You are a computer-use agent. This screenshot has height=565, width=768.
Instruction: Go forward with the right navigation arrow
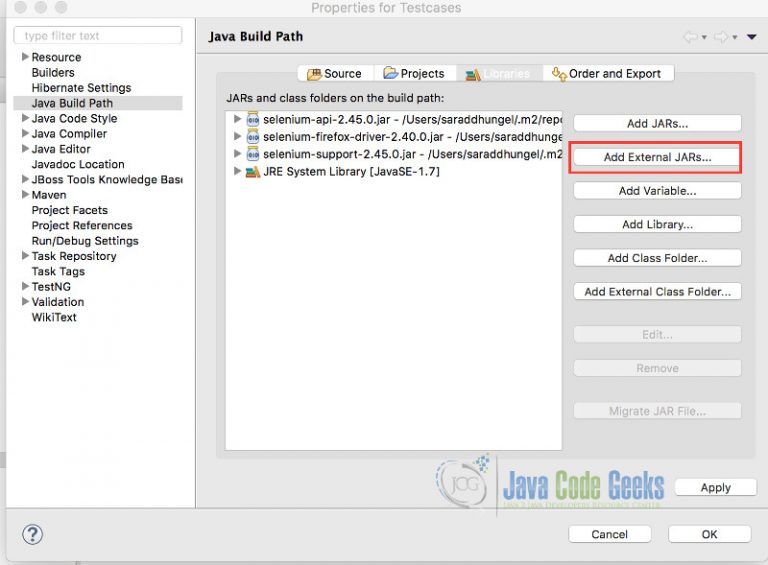[720, 37]
